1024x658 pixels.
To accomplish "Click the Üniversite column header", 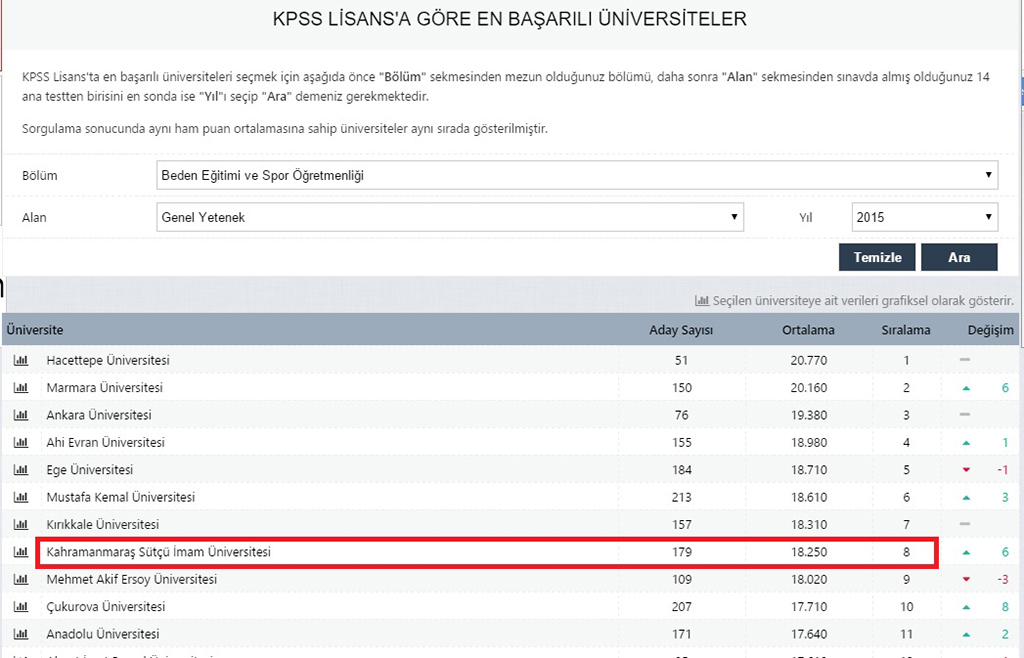I will pyautogui.click(x=35, y=330).
